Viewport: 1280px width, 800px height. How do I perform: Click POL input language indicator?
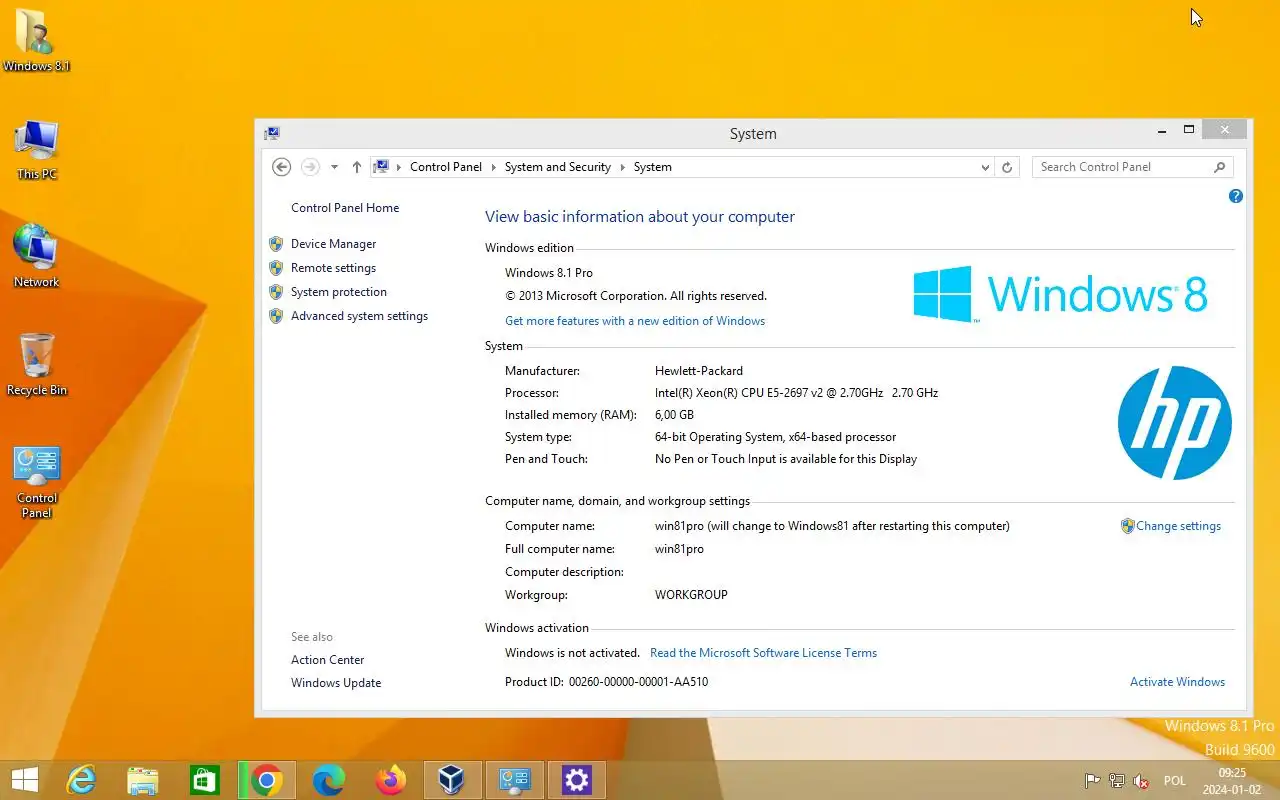tap(1175, 781)
